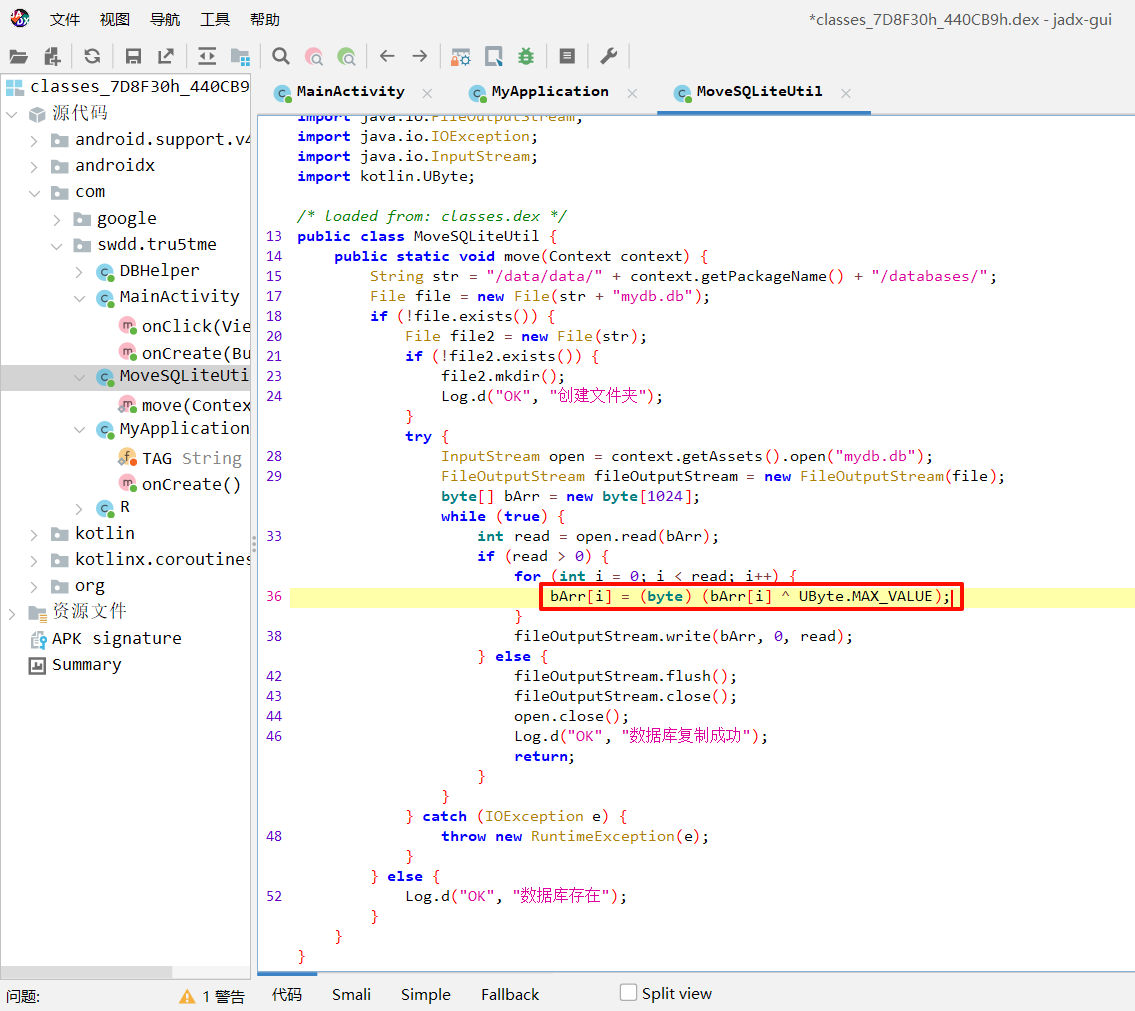Image resolution: width=1135 pixels, height=1011 pixels.
Task: Select APK signature in the tree
Action: [116, 638]
